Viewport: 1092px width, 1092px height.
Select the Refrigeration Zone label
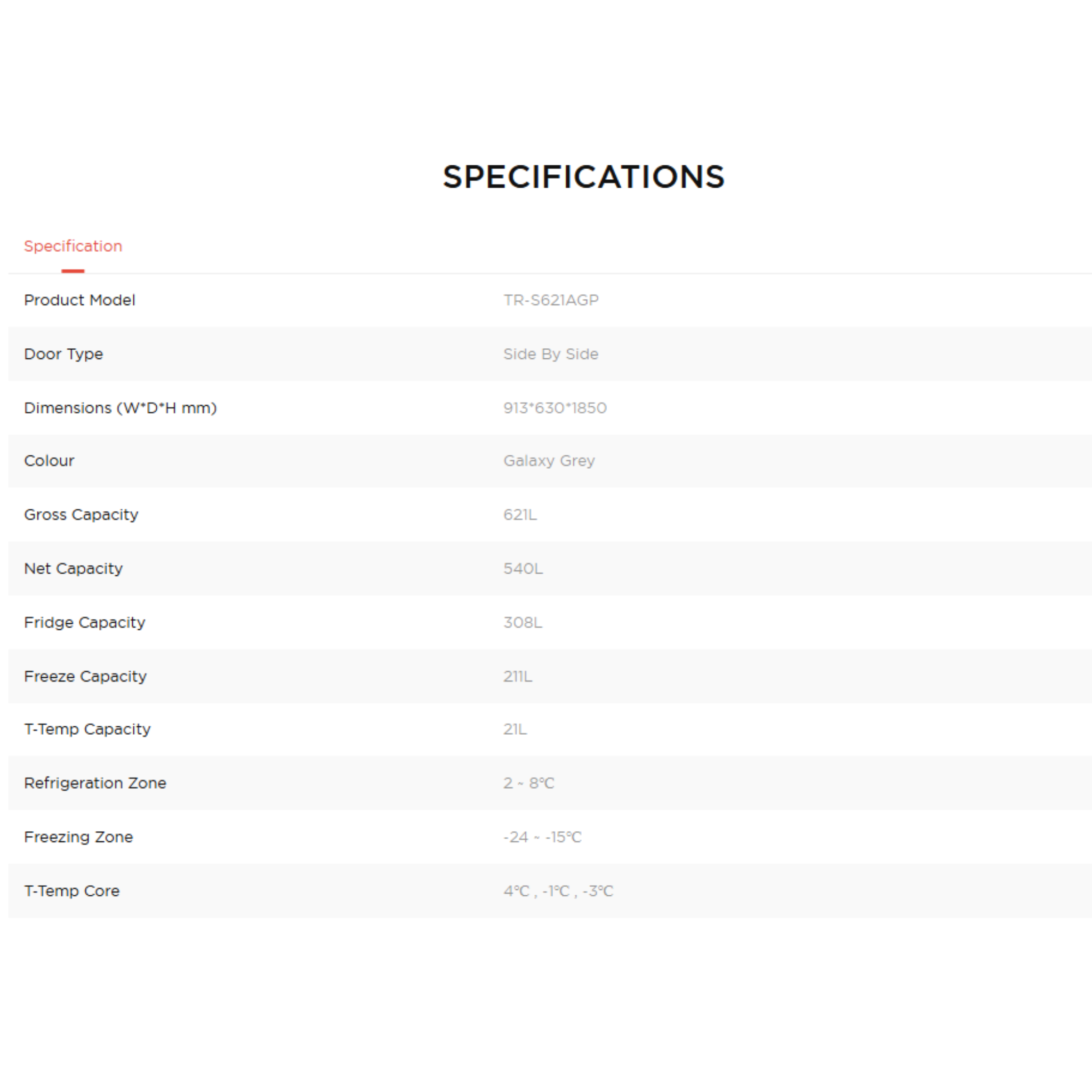(x=95, y=783)
